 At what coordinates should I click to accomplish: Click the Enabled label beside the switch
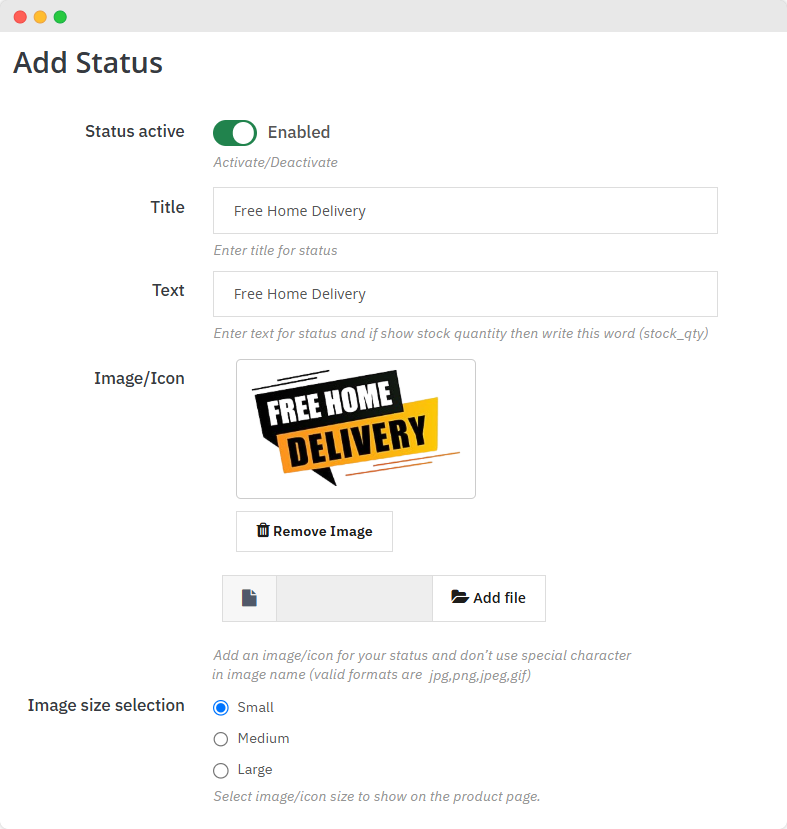tap(299, 132)
